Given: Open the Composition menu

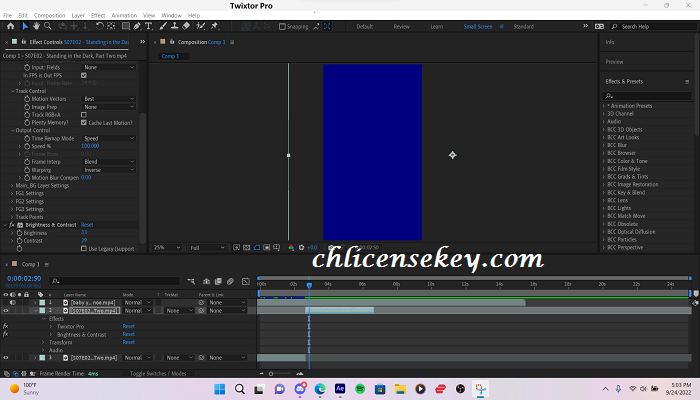Looking at the screenshot, I should 49,15.
